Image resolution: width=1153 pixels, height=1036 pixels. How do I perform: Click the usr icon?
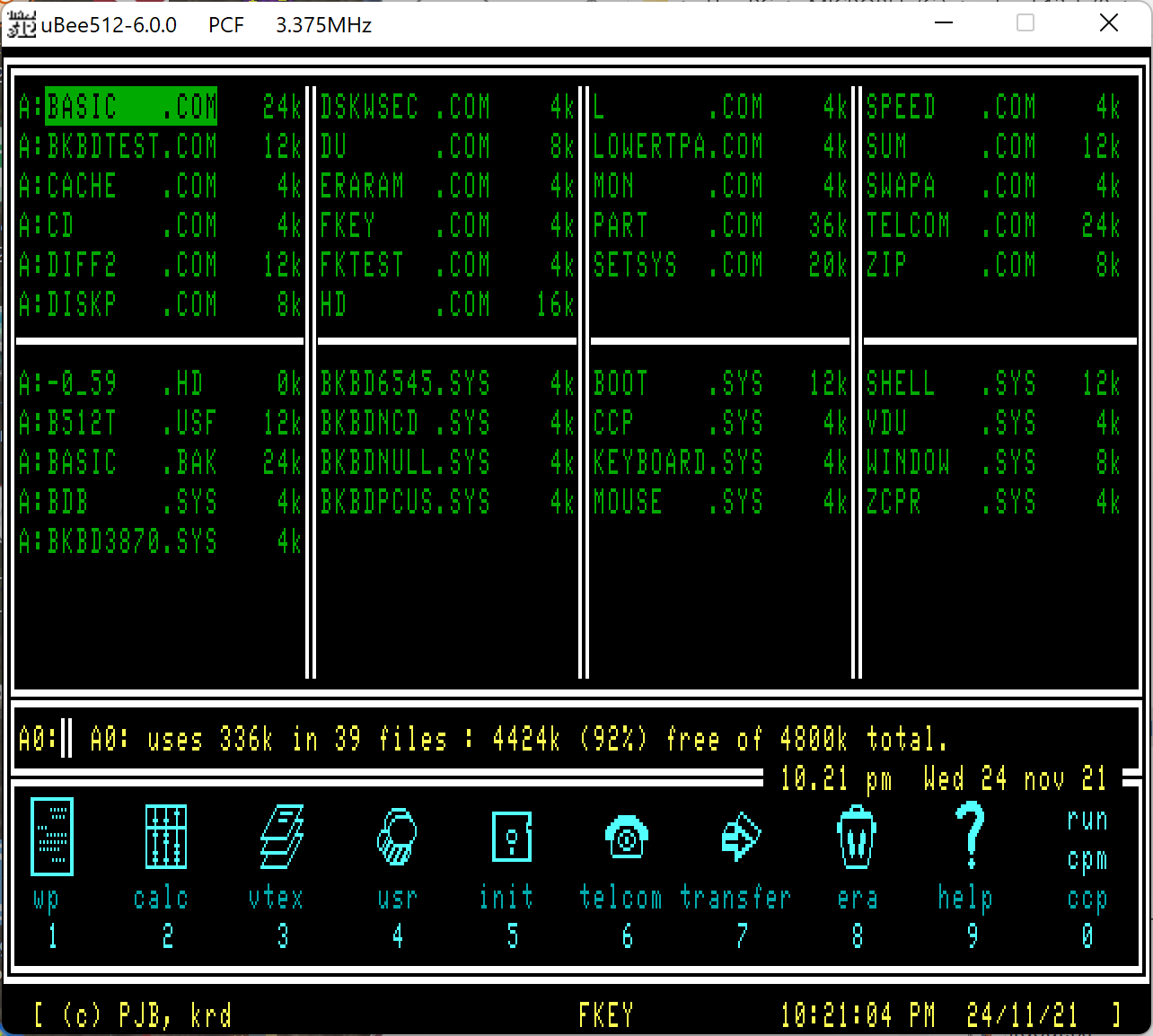[x=396, y=837]
